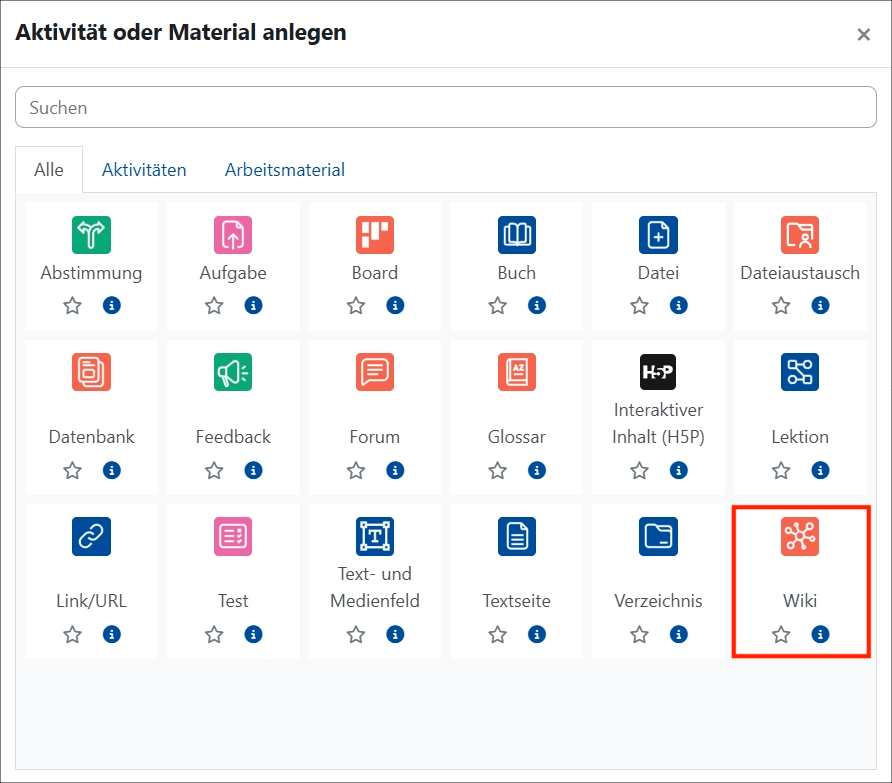Mark Wiki as favorite with its star

tap(780, 633)
